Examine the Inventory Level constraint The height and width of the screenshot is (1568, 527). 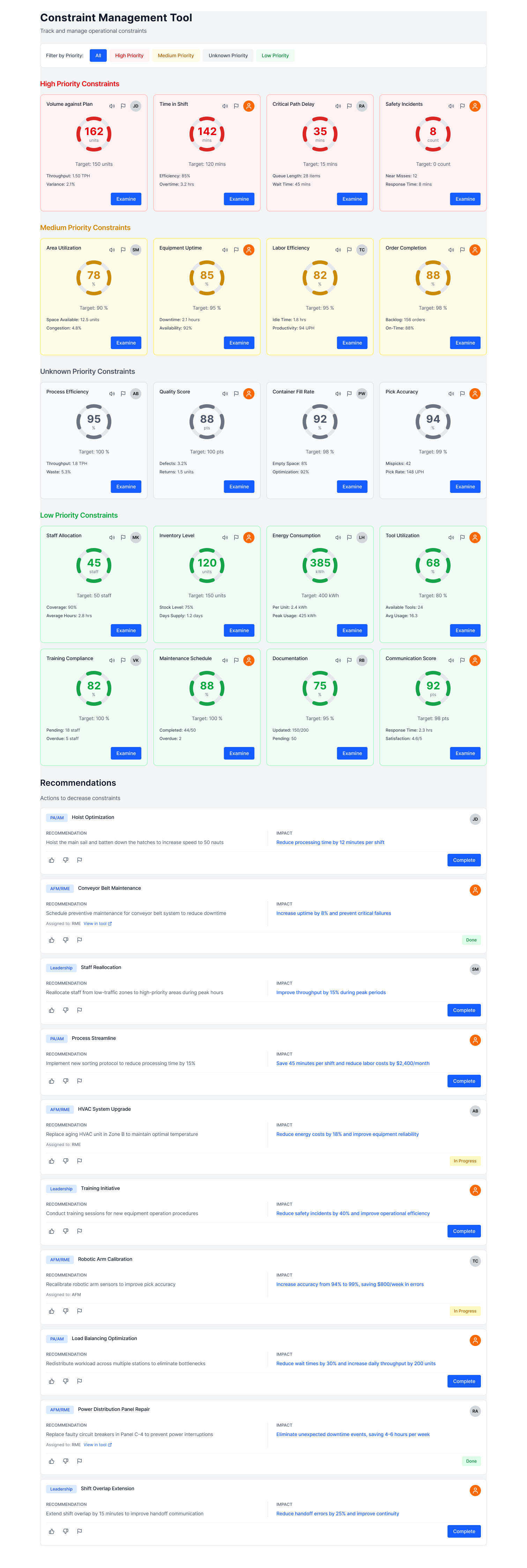pos(239,630)
